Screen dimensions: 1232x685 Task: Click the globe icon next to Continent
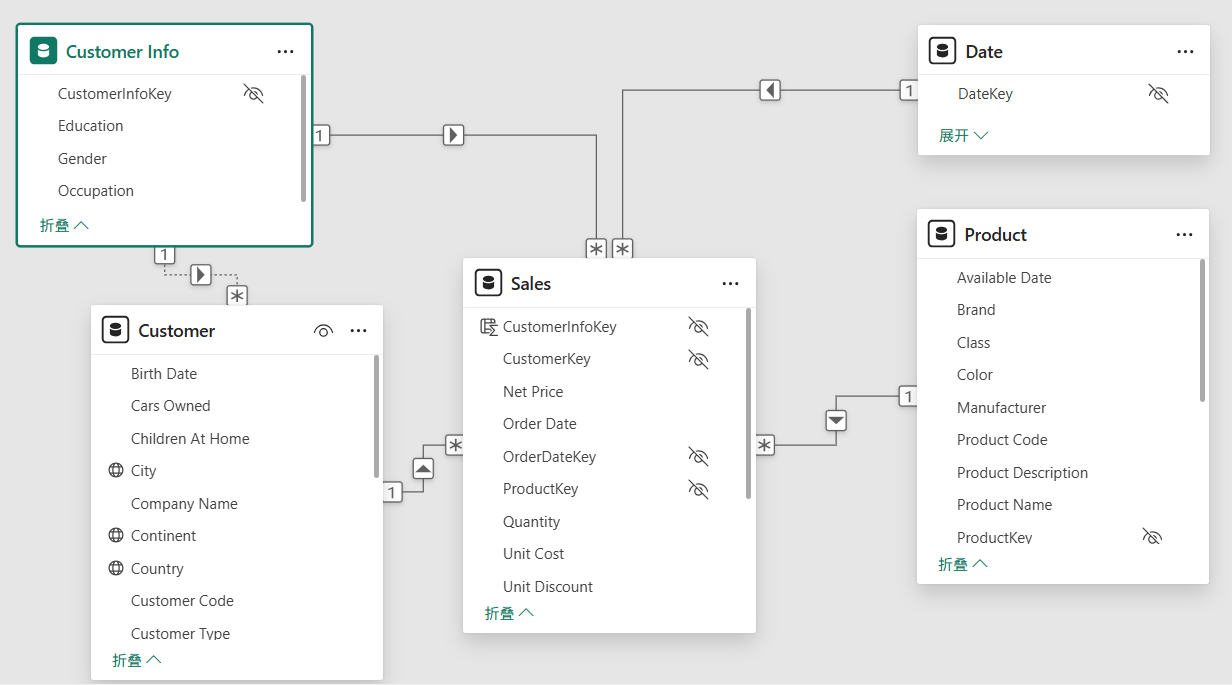(116, 535)
